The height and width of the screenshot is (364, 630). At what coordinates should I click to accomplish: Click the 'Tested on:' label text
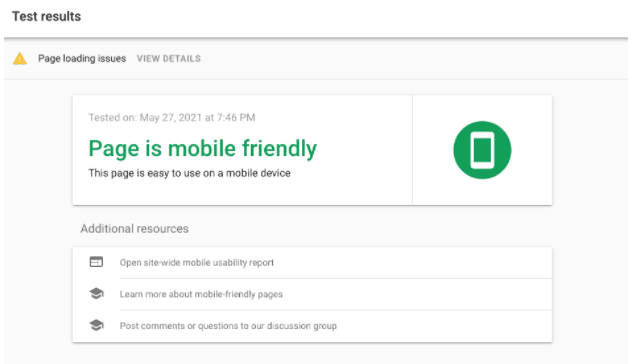pyautogui.click(x=112, y=117)
